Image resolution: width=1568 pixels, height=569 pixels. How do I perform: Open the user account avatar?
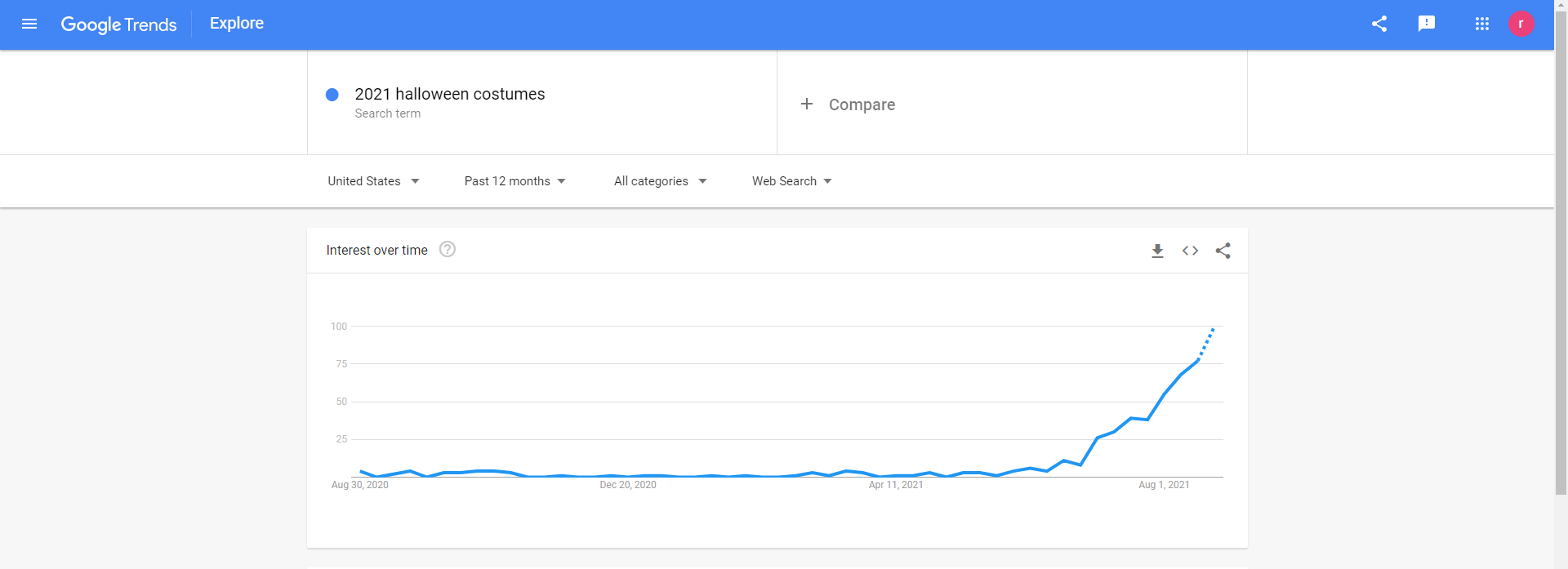(x=1521, y=24)
